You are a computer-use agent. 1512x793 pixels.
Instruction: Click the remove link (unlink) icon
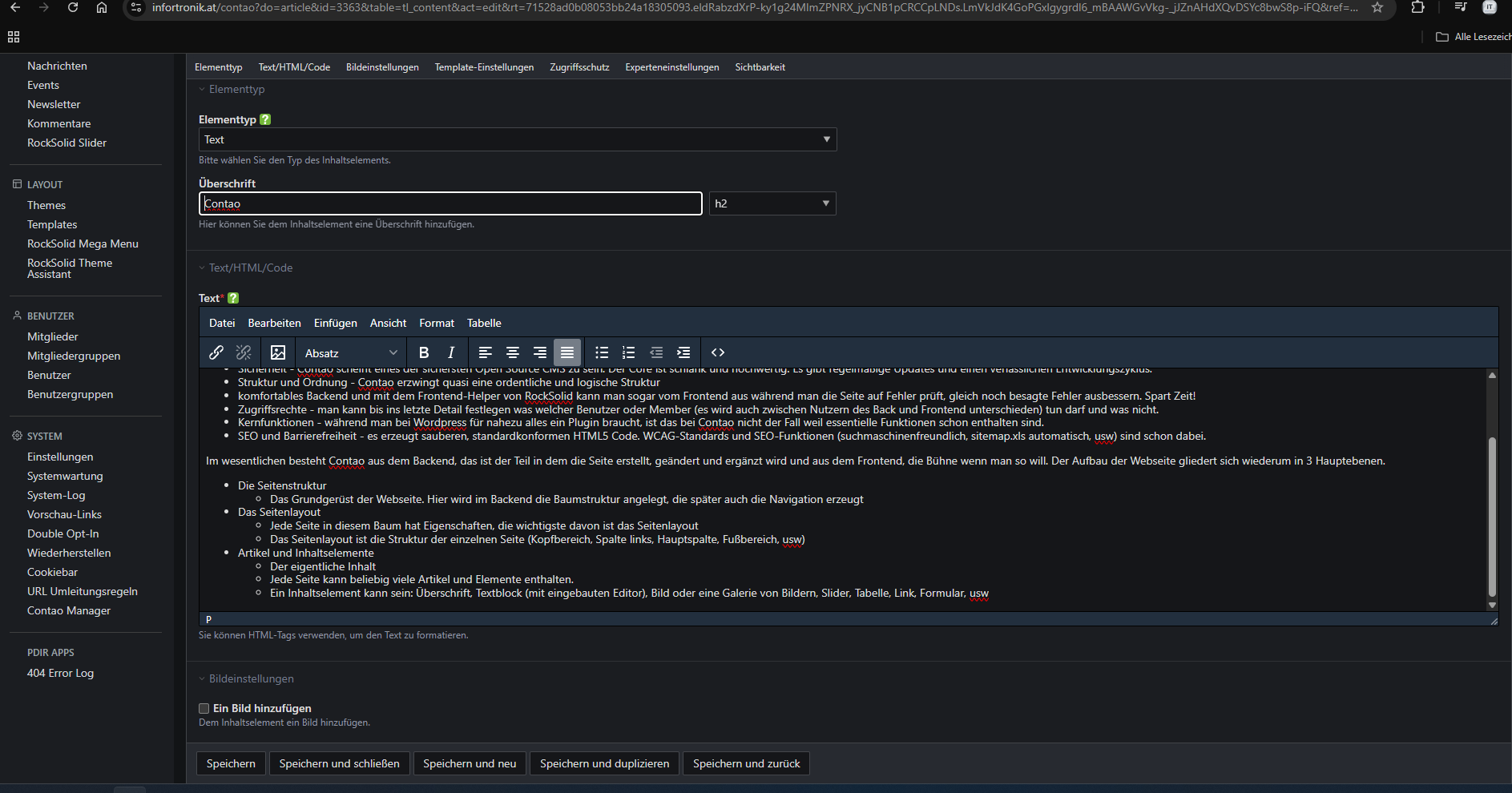[244, 352]
